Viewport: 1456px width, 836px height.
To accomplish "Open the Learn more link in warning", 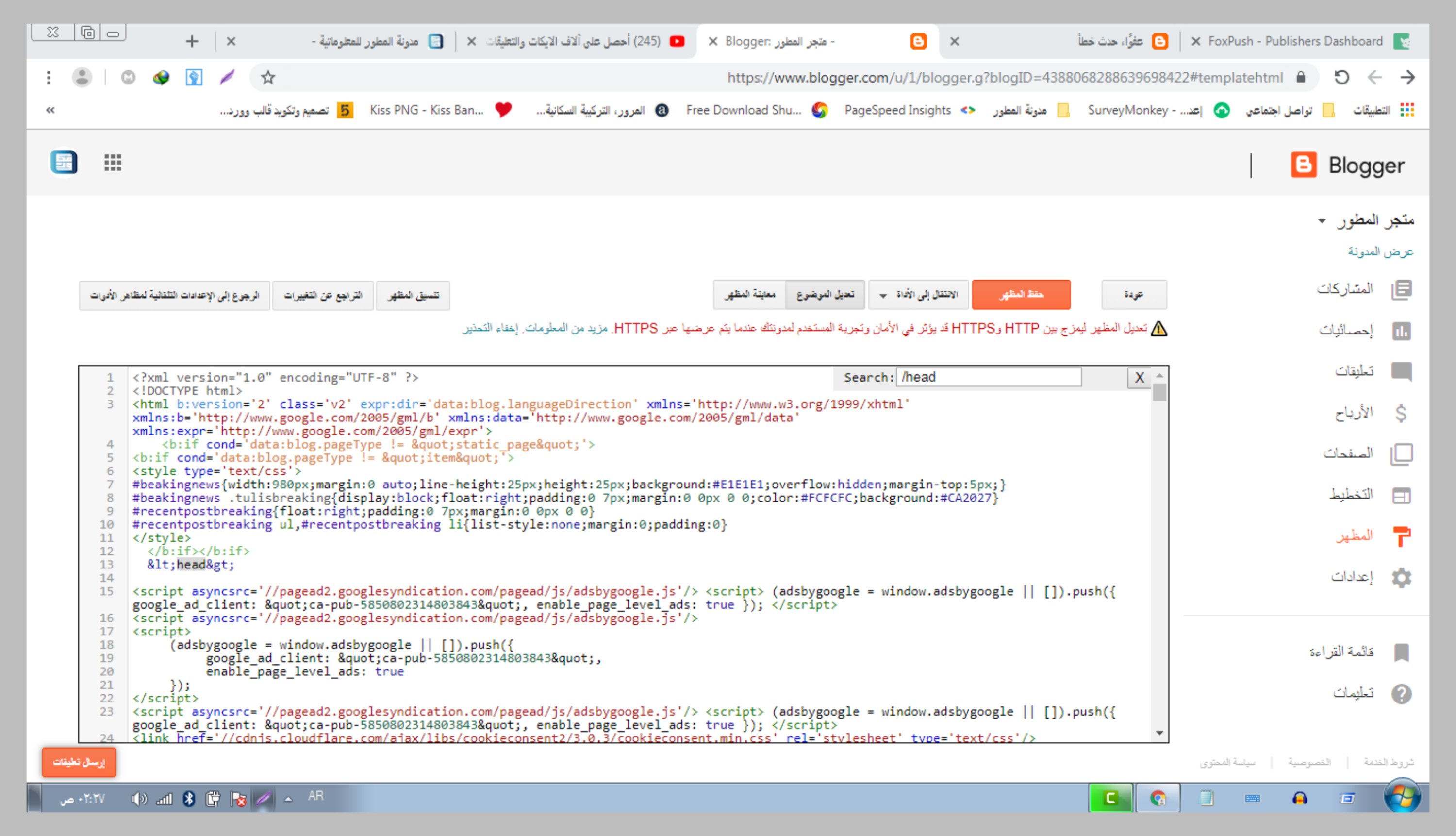I will [566, 328].
